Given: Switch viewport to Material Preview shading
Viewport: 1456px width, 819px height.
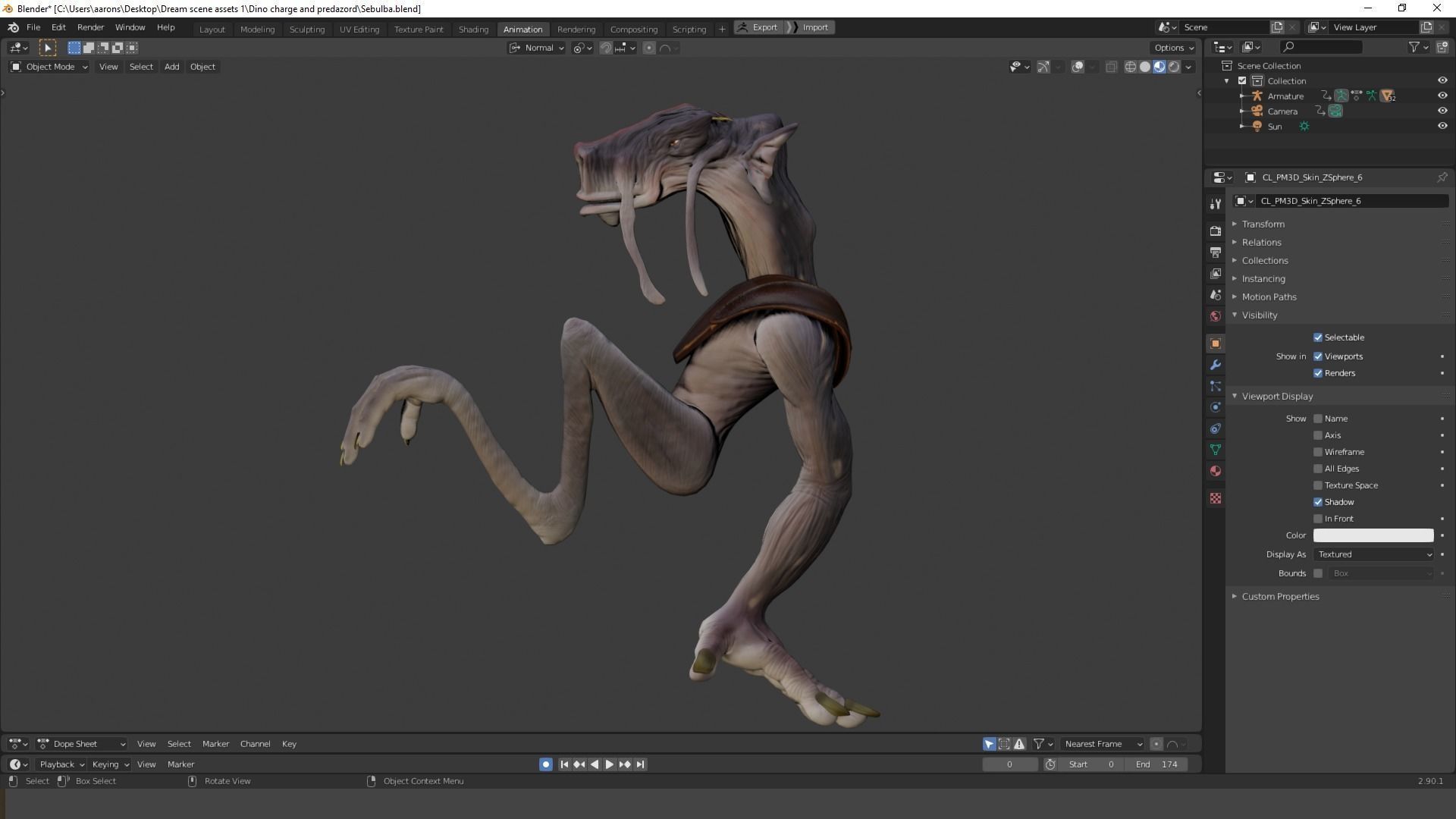Looking at the screenshot, I should tap(1159, 67).
